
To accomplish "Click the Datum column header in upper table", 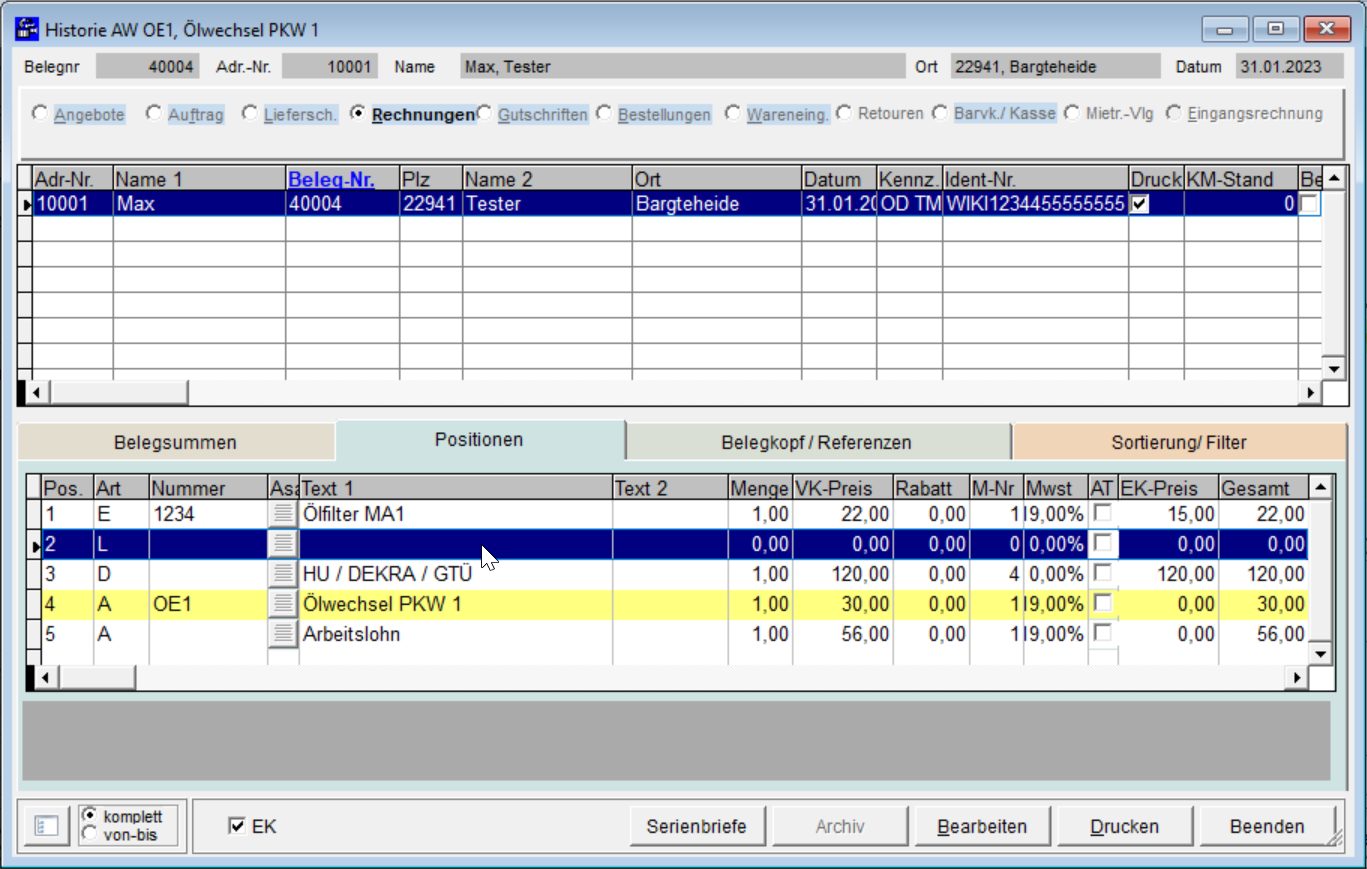I will point(839,179).
